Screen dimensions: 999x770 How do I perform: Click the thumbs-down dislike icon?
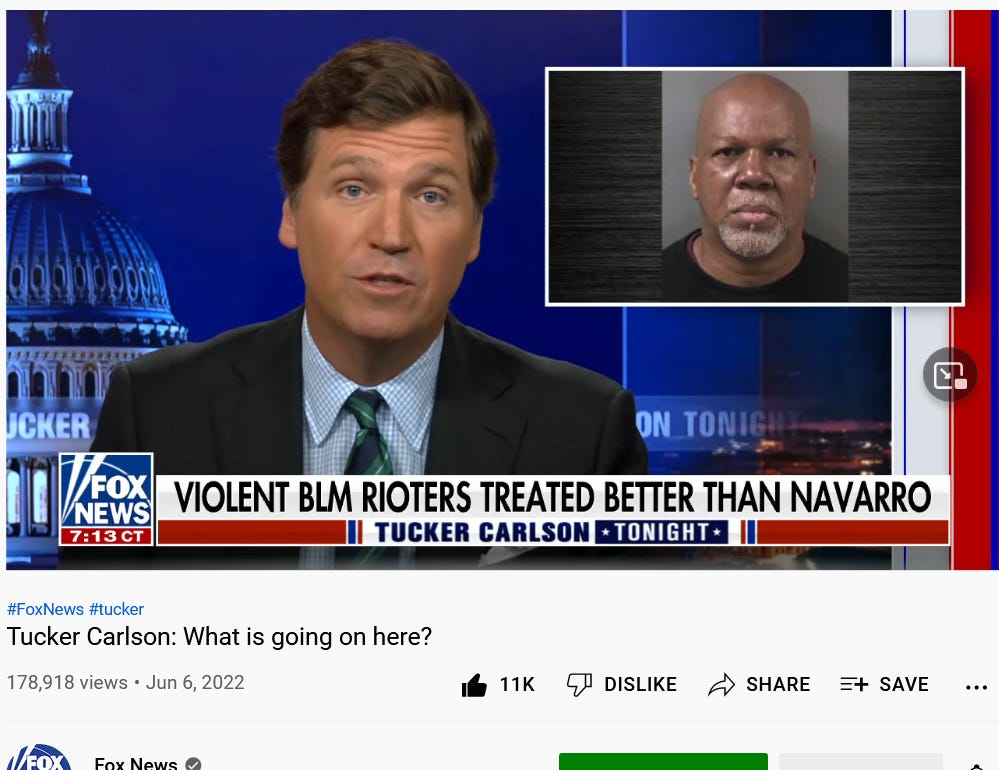click(x=579, y=685)
